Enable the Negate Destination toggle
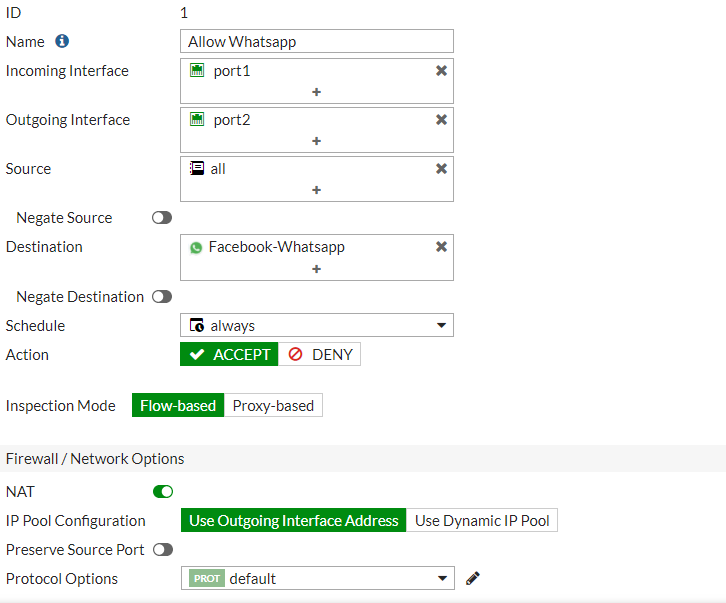This screenshot has height=603, width=726. click(162, 297)
